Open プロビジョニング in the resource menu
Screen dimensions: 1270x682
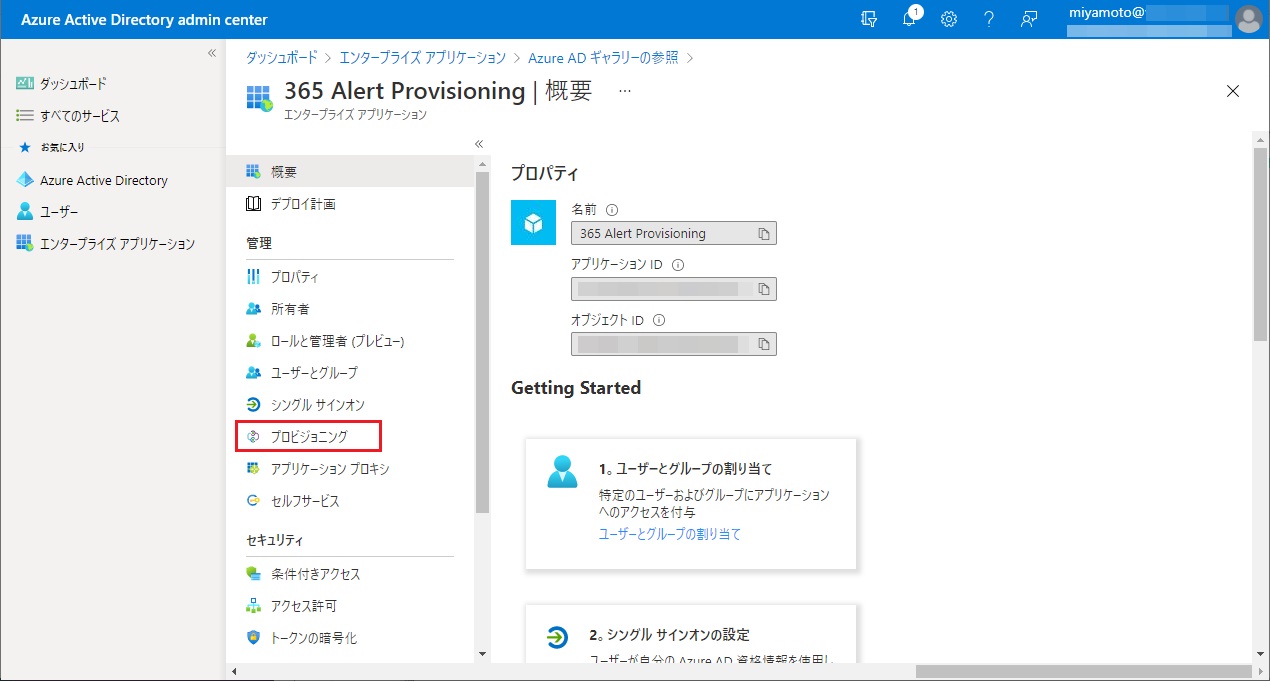pyautogui.click(x=308, y=437)
